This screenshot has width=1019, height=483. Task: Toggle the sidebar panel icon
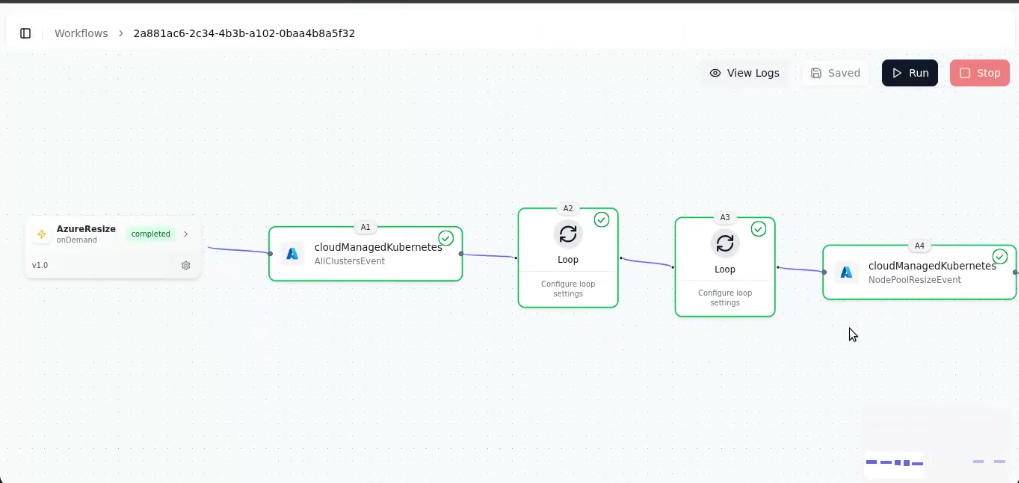pos(25,33)
